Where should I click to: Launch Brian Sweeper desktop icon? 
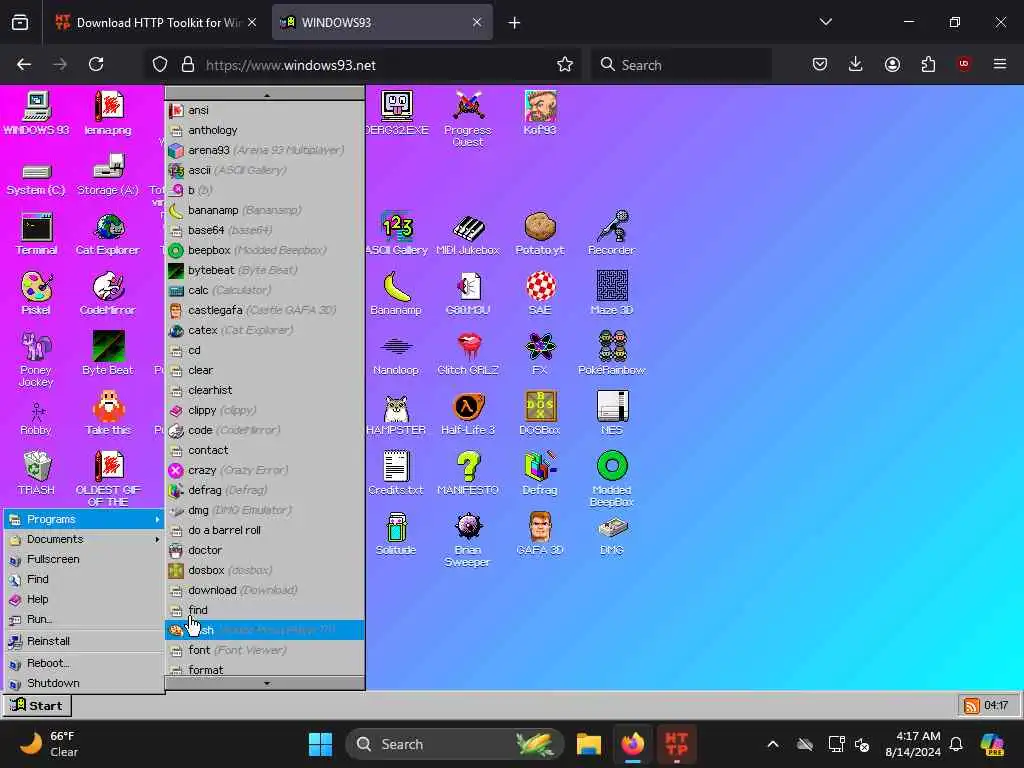point(468,539)
